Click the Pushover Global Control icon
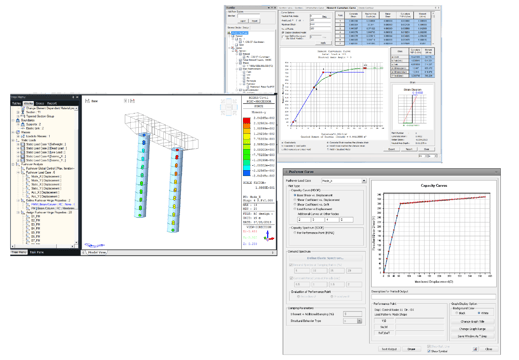This screenshot has width=519, height=360. (23, 169)
